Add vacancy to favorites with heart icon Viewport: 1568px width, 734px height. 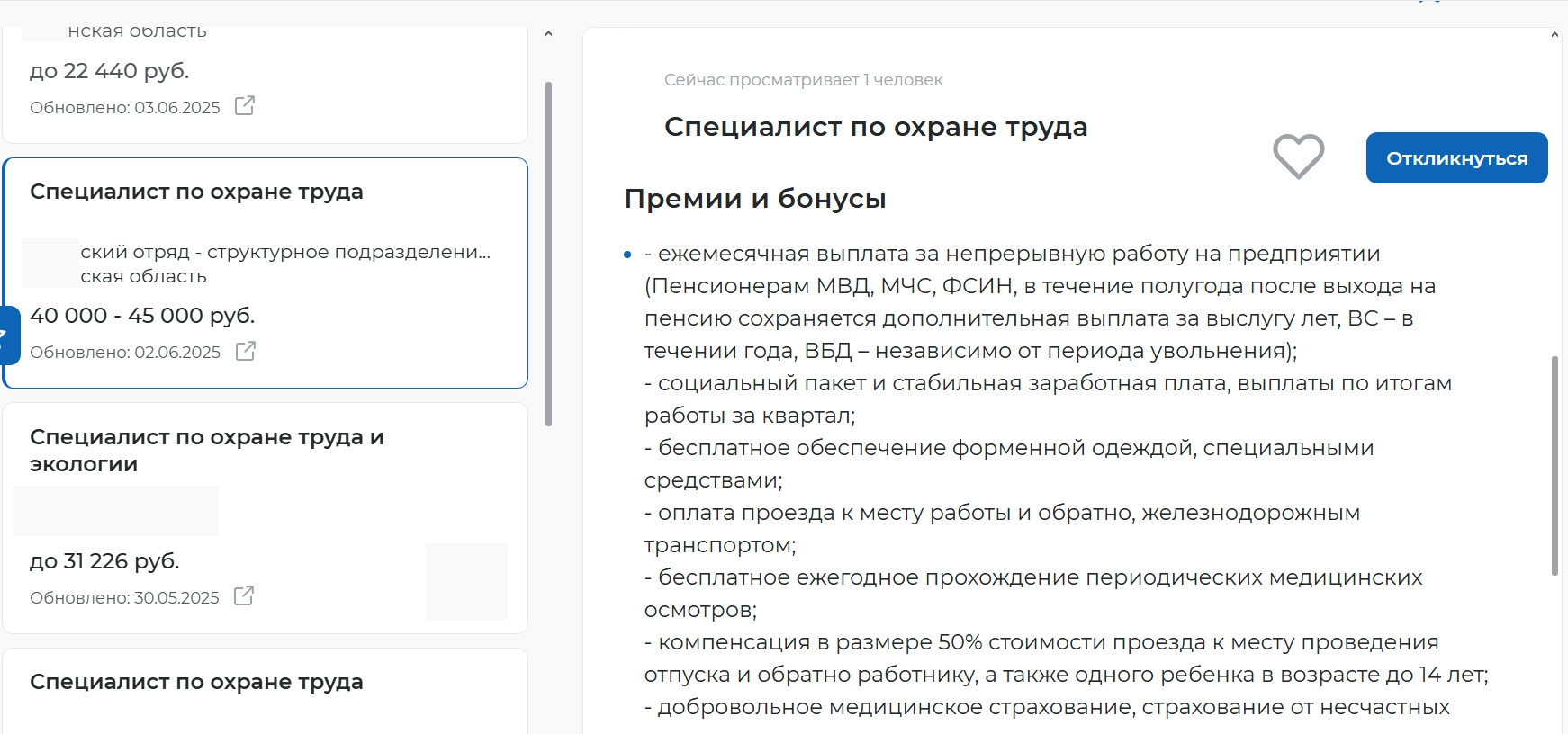(1298, 157)
